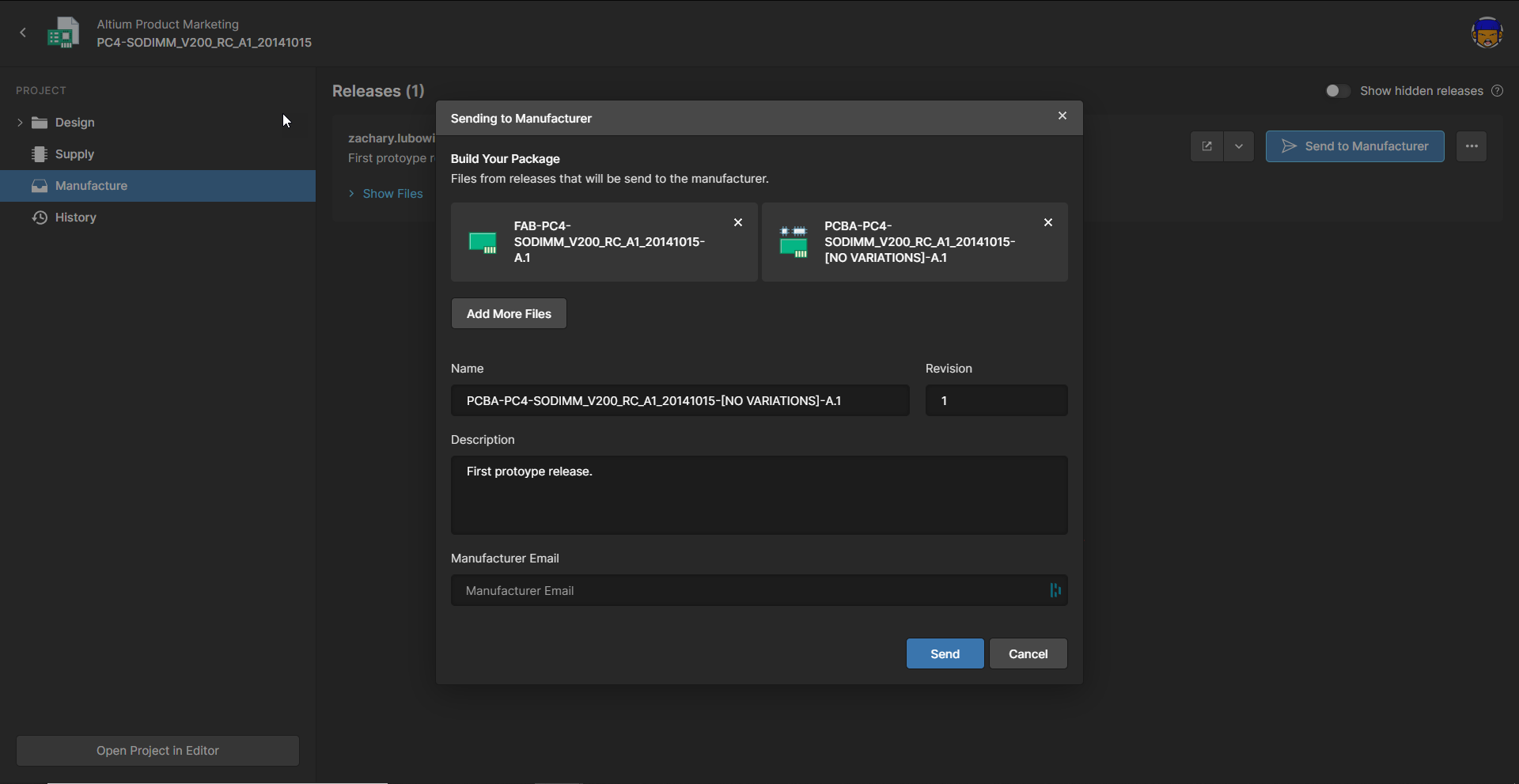Image resolution: width=1519 pixels, height=784 pixels.
Task: Click the Design folder icon
Action: tap(40, 123)
